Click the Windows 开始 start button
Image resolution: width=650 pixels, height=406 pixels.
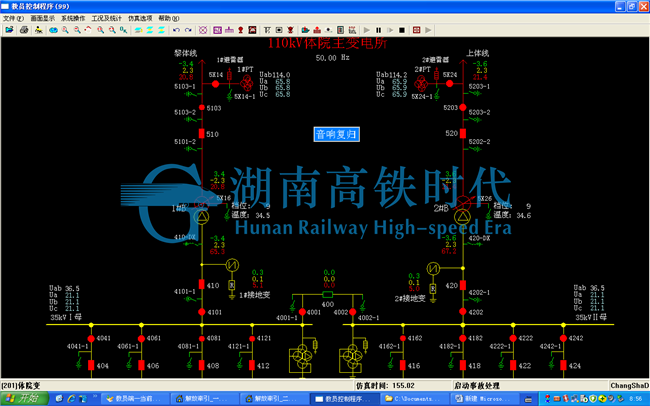pyautogui.click(x=24, y=399)
